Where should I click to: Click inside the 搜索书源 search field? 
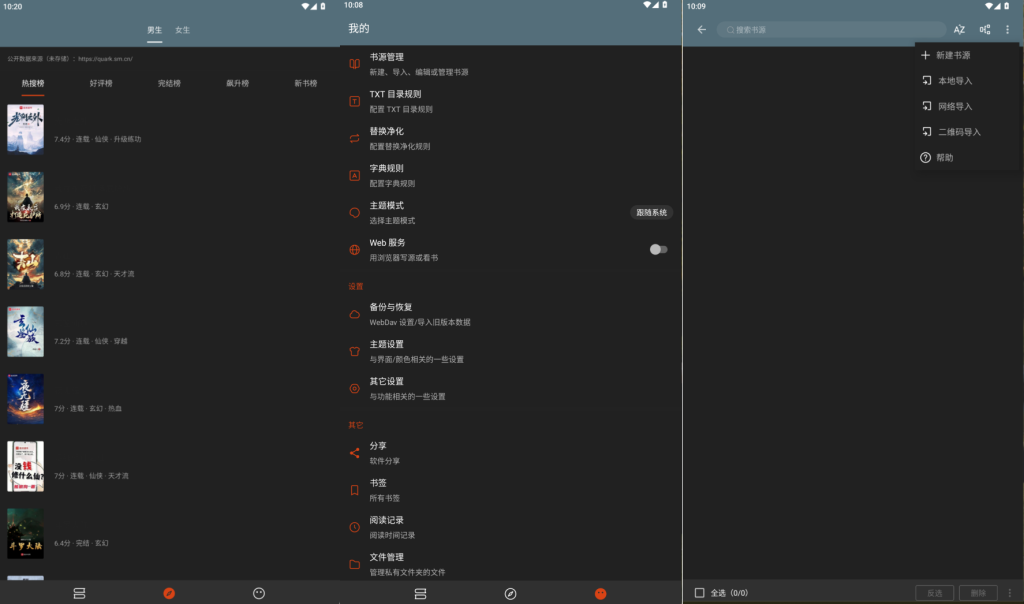click(x=830, y=30)
